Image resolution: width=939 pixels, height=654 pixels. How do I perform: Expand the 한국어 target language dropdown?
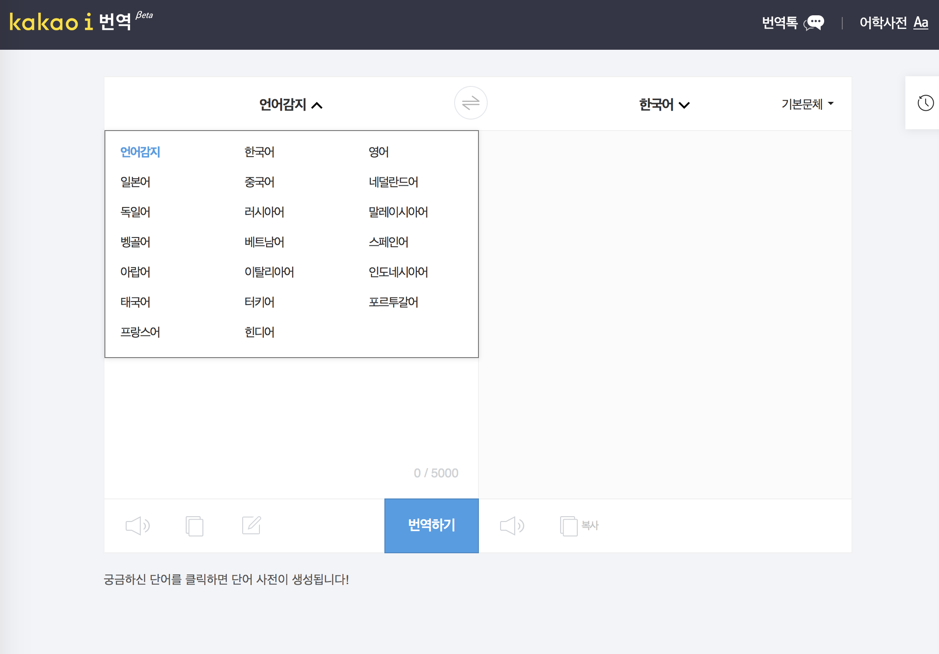pos(664,105)
